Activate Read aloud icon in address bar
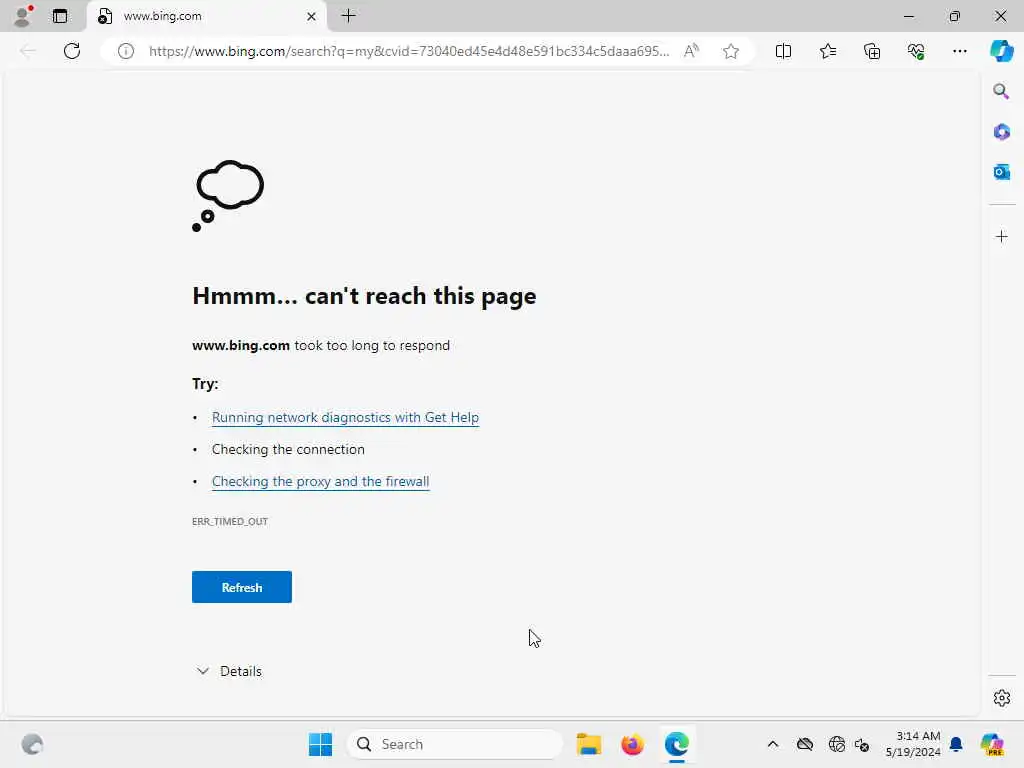The image size is (1024, 768). [691, 51]
